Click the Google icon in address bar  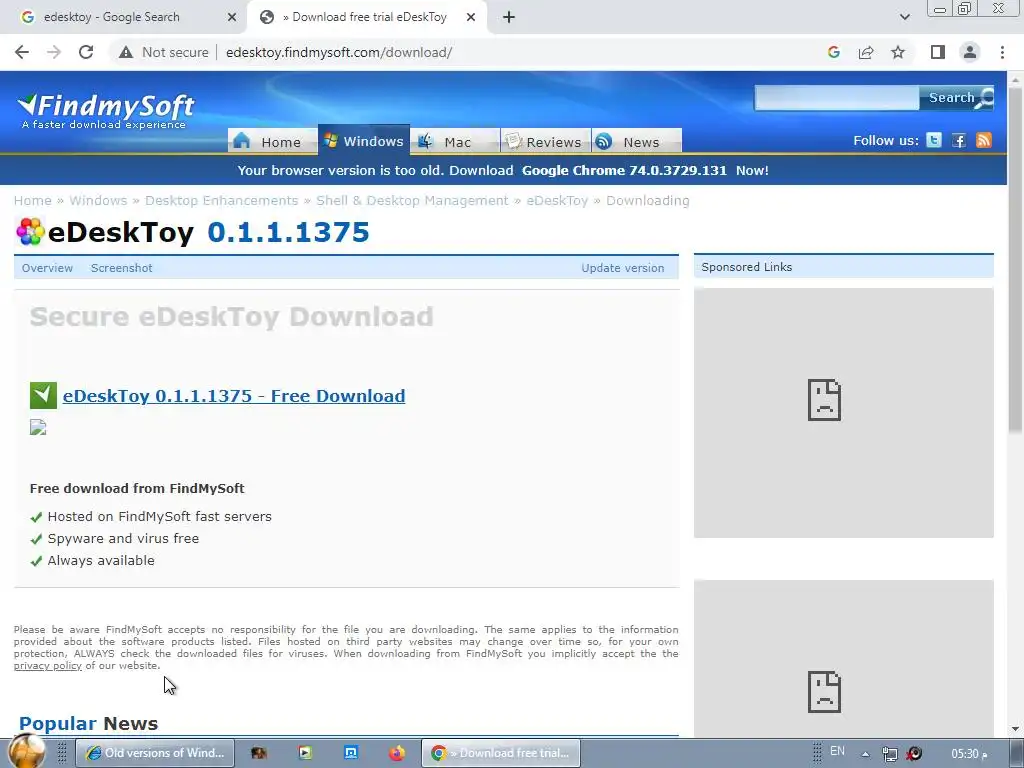(833, 52)
